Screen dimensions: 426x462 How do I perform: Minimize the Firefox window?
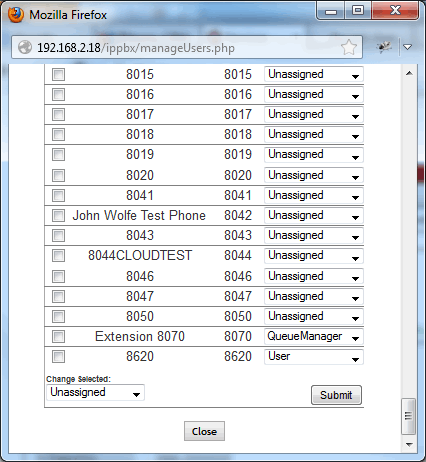click(x=331, y=11)
